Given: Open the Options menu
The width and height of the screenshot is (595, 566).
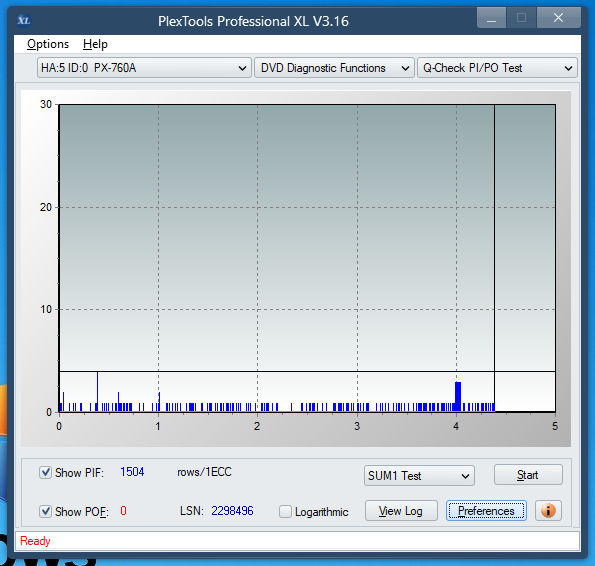Looking at the screenshot, I should click(48, 44).
